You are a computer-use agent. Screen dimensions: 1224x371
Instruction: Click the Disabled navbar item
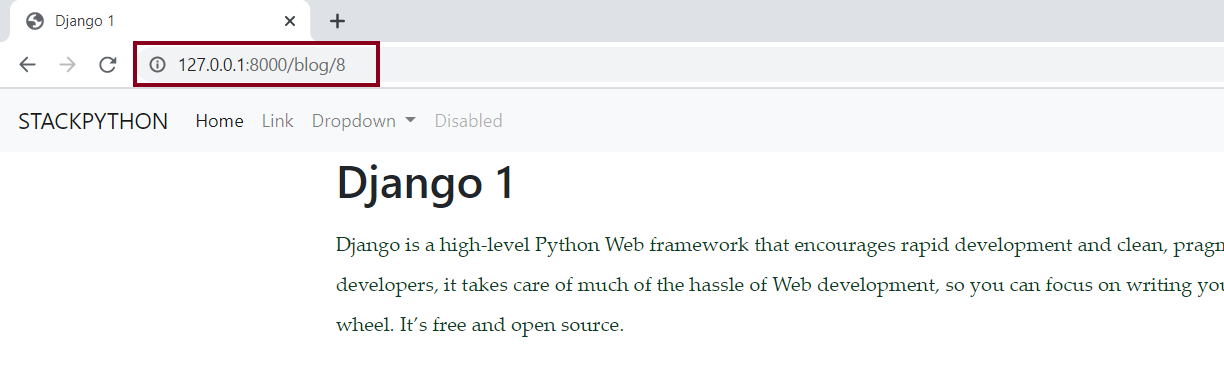tap(468, 121)
